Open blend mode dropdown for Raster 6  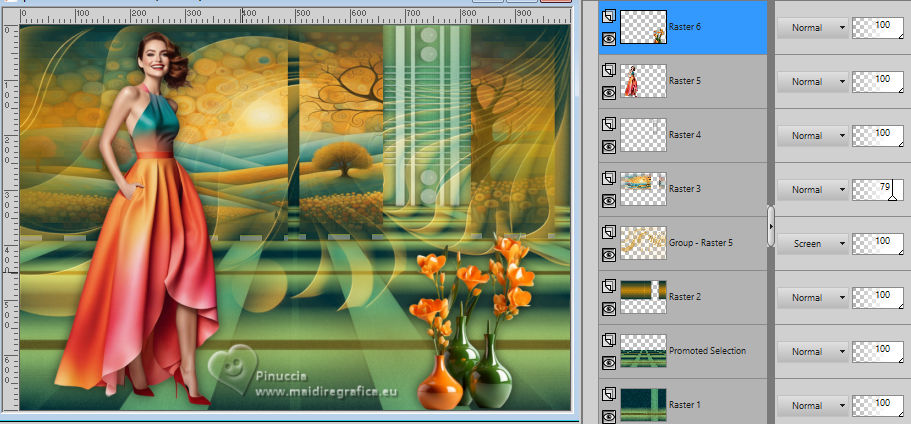coord(813,27)
